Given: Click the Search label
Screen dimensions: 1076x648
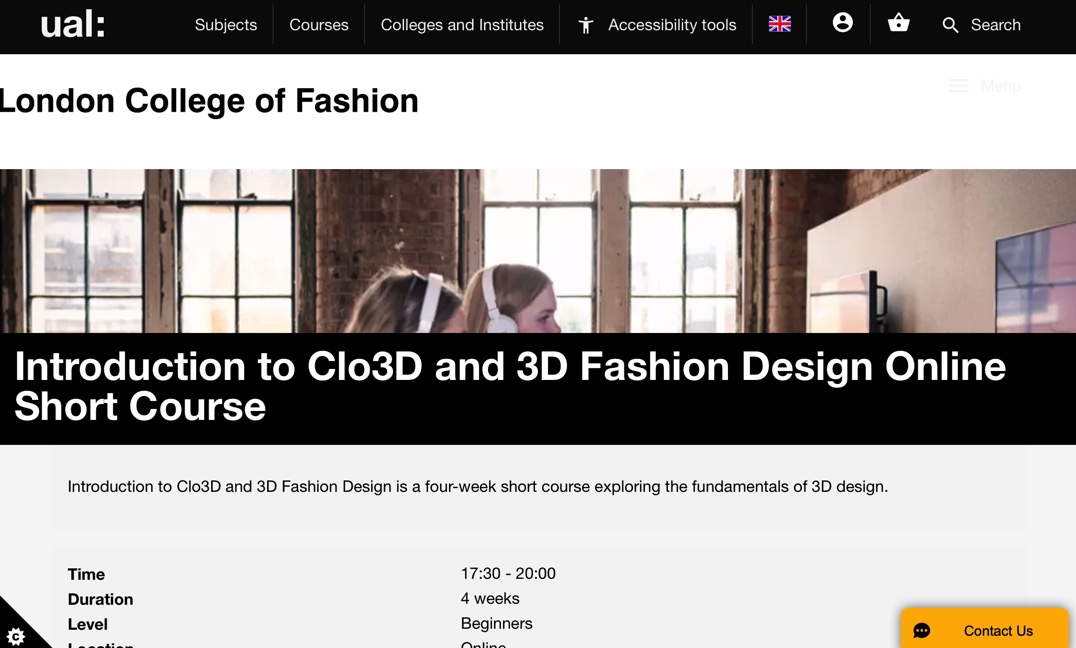Looking at the screenshot, I should tap(996, 25).
